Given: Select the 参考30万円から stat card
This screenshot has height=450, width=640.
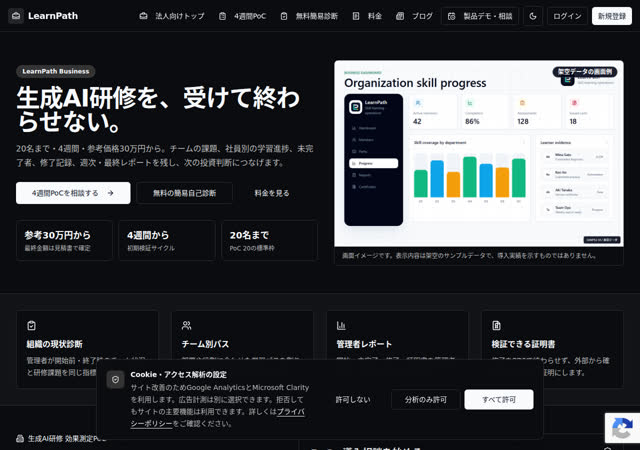Looking at the screenshot, I should tap(64, 240).
